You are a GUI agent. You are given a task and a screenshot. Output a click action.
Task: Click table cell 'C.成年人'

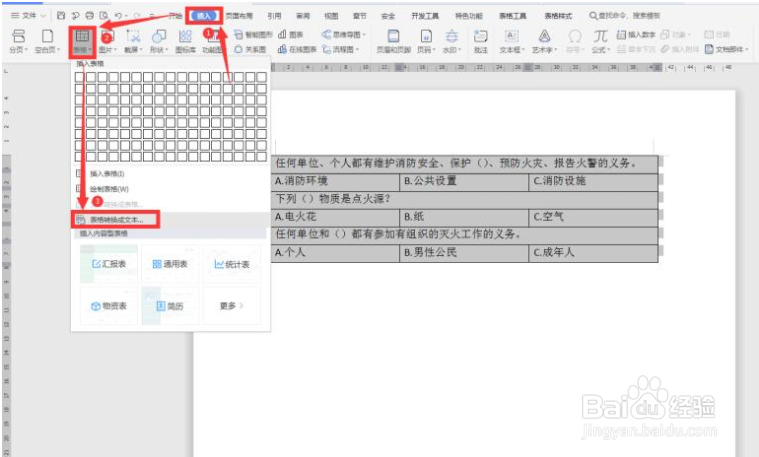(593, 253)
